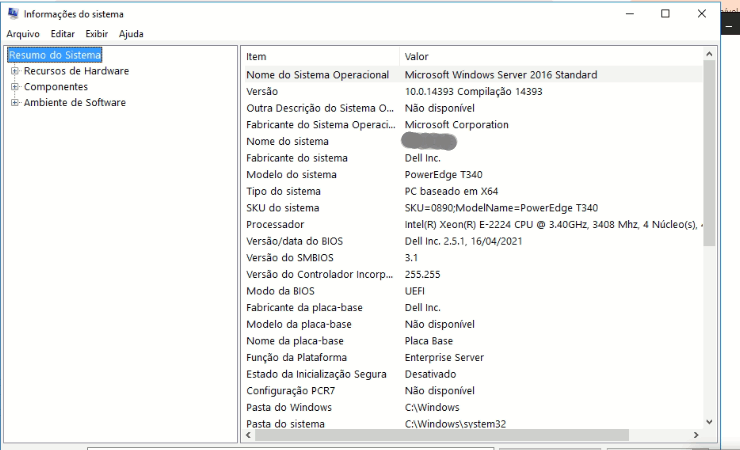
Task: Click the C:\Windows value
Action: (432, 407)
